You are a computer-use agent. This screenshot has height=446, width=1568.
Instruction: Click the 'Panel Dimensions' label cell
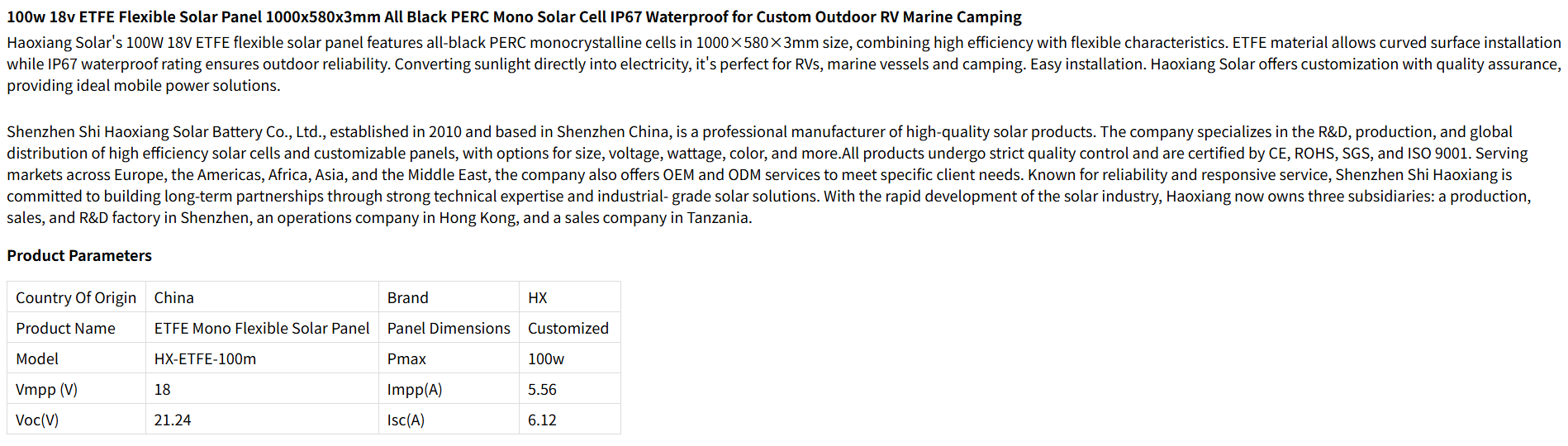pos(449,328)
